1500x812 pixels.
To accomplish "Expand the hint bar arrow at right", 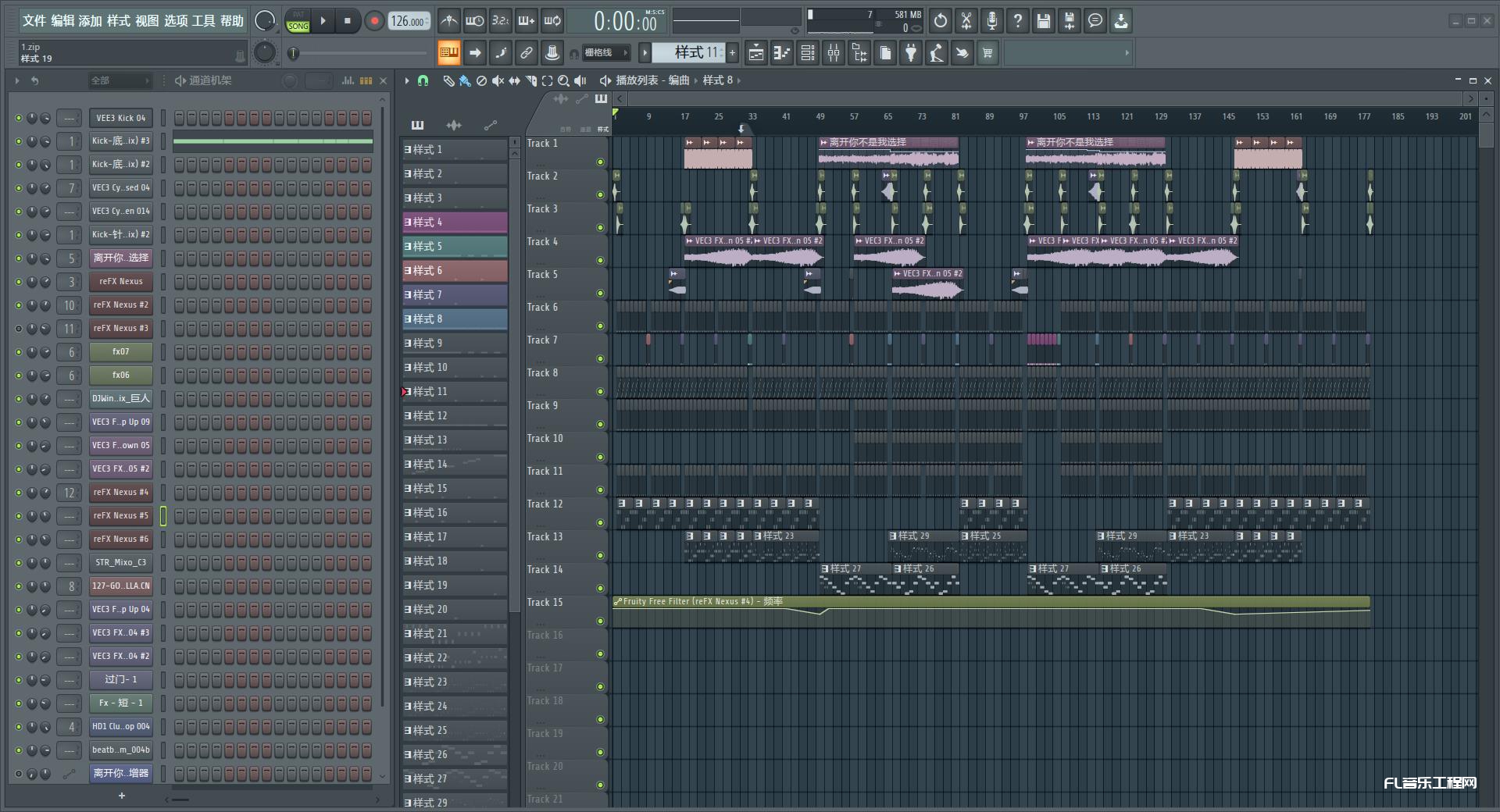I will [x=1127, y=52].
